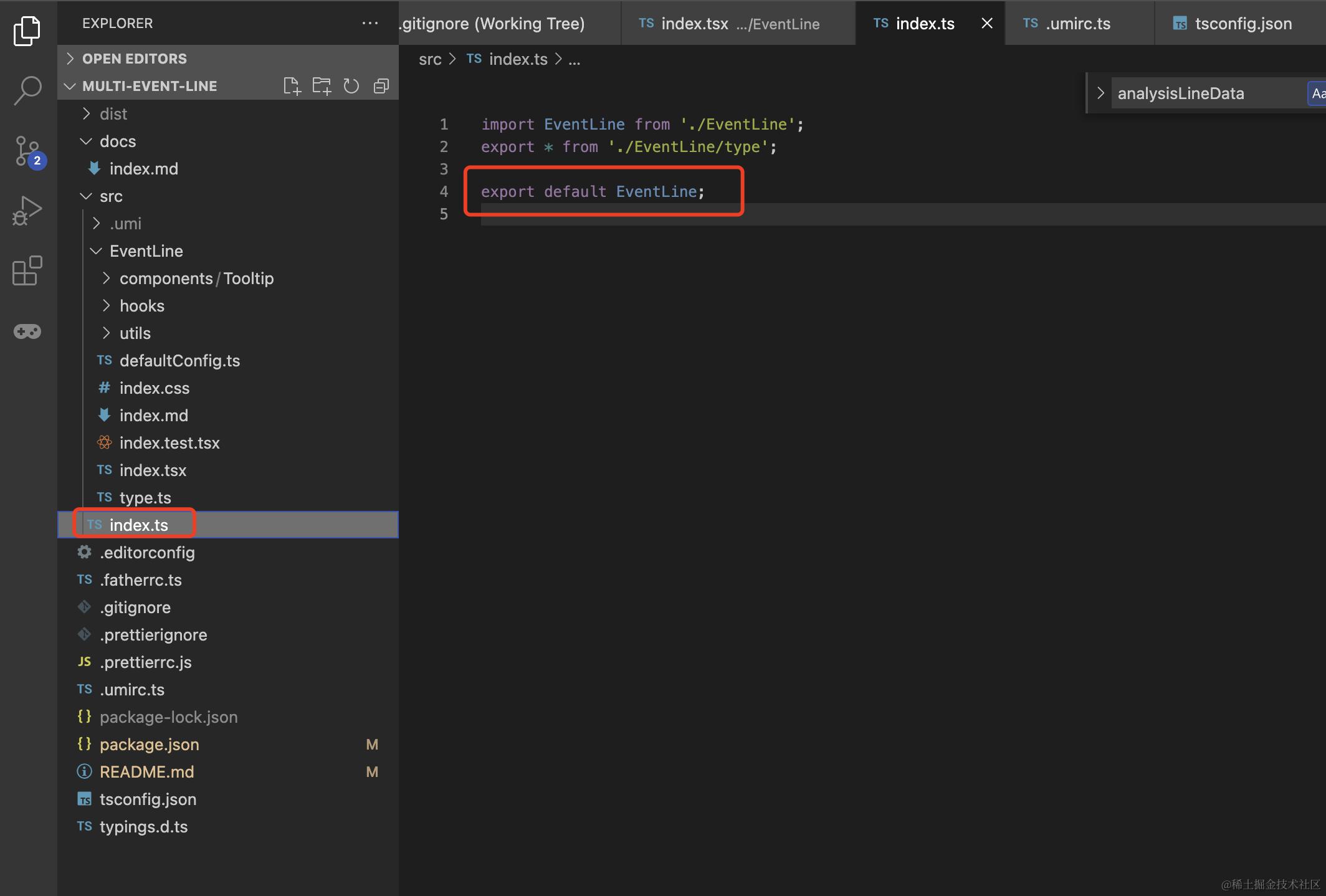
Task: Expand the replace field in find widget
Action: click(1100, 93)
